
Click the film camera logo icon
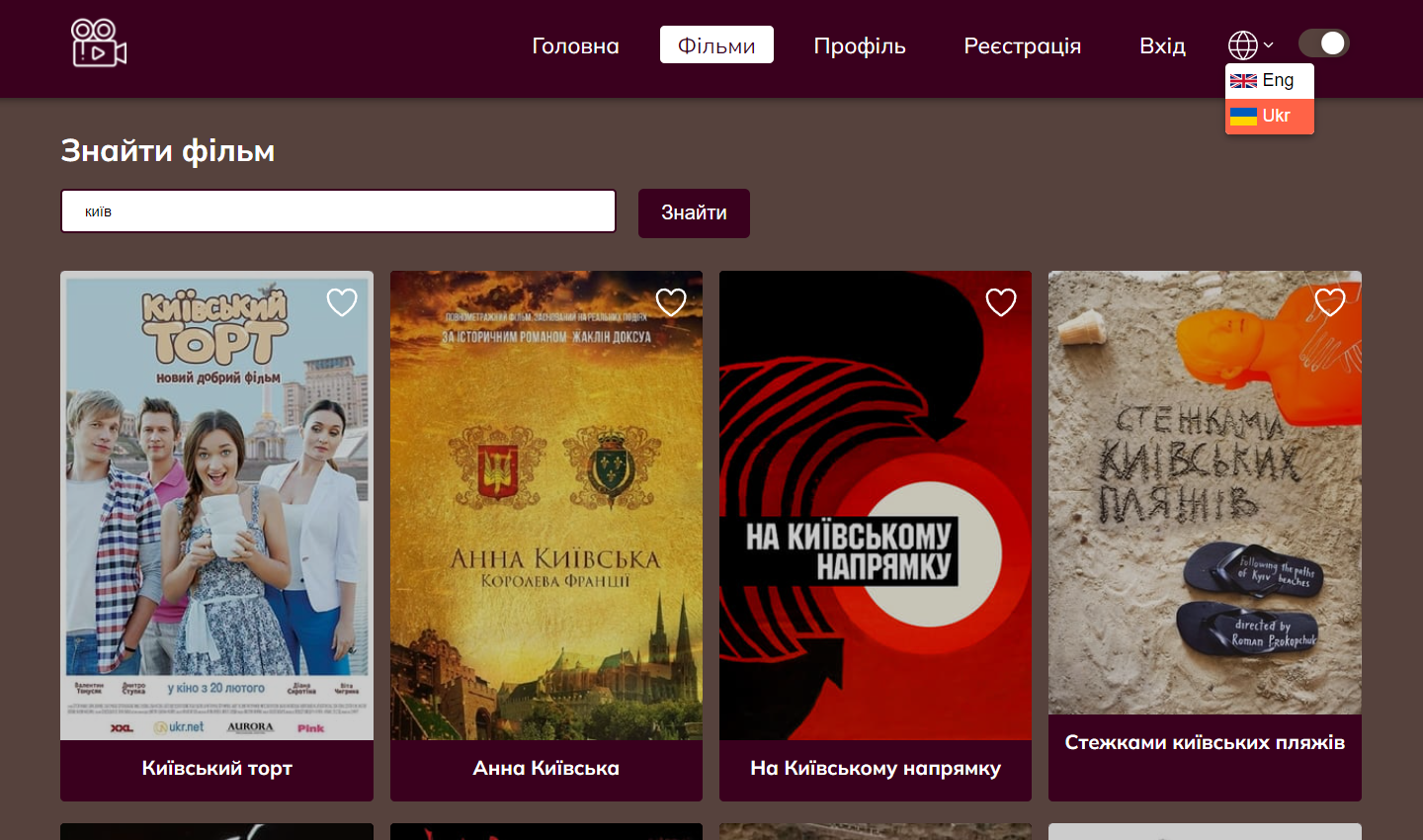(99, 43)
